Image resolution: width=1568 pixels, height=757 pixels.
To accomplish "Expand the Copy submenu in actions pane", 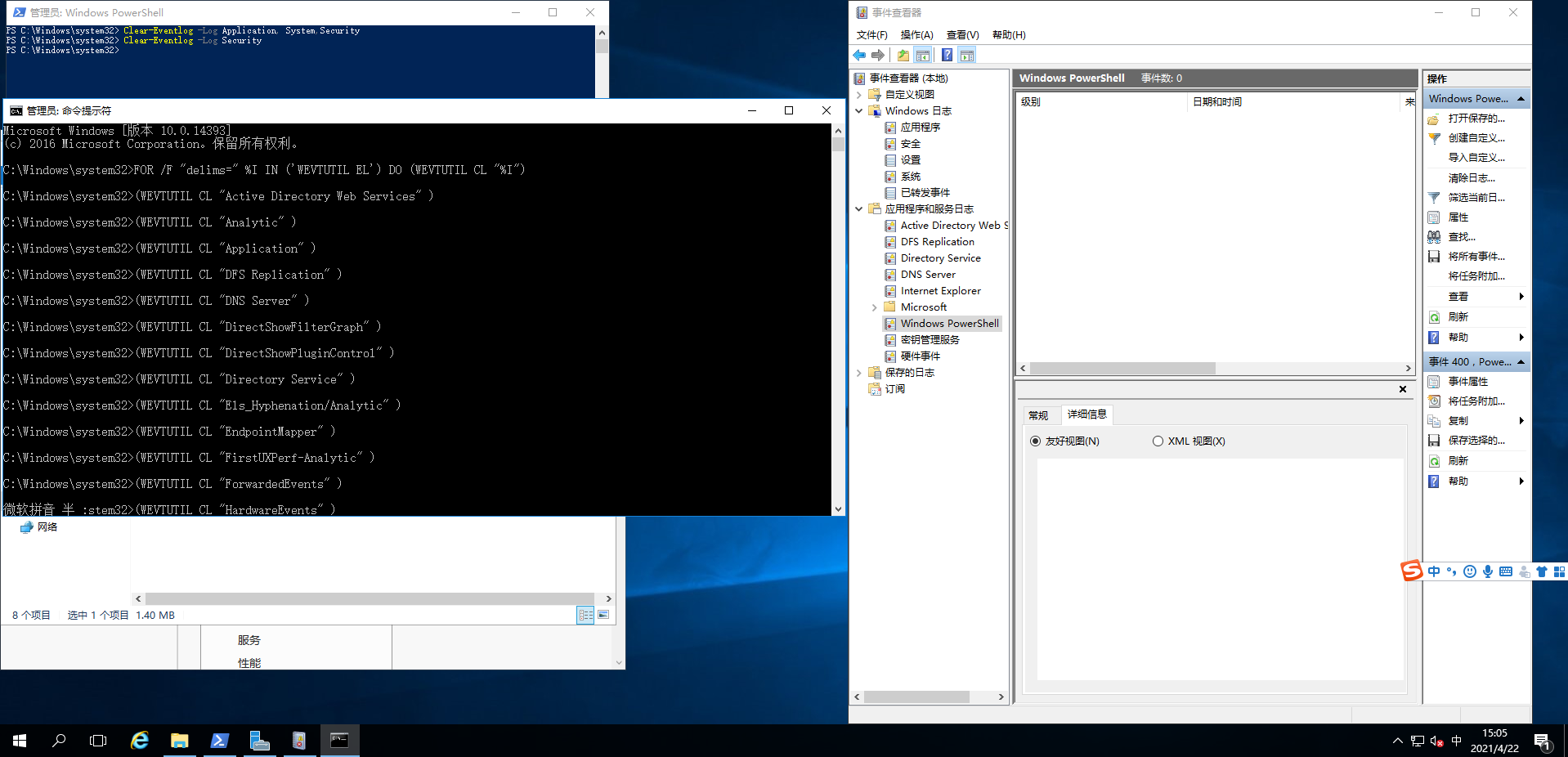I will pyautogui.click(x=1521, y=421).
